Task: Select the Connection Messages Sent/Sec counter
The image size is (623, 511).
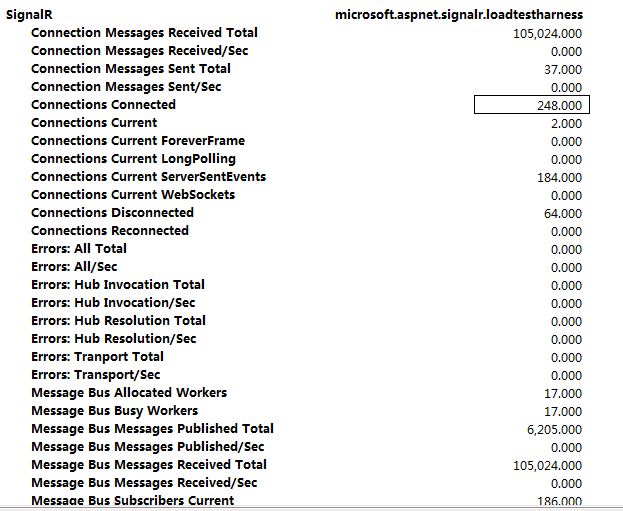Action: 126,87
